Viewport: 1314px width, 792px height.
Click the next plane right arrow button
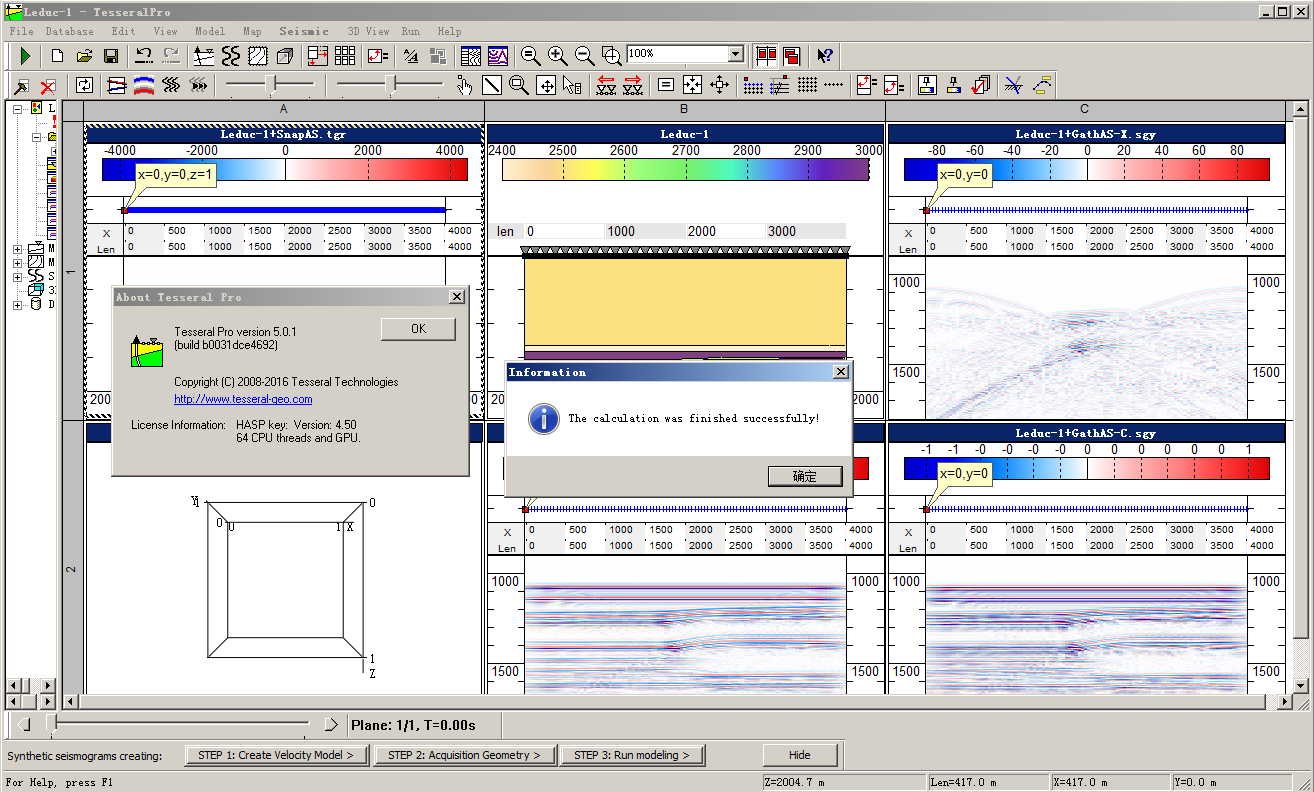(x=332, y=724)
